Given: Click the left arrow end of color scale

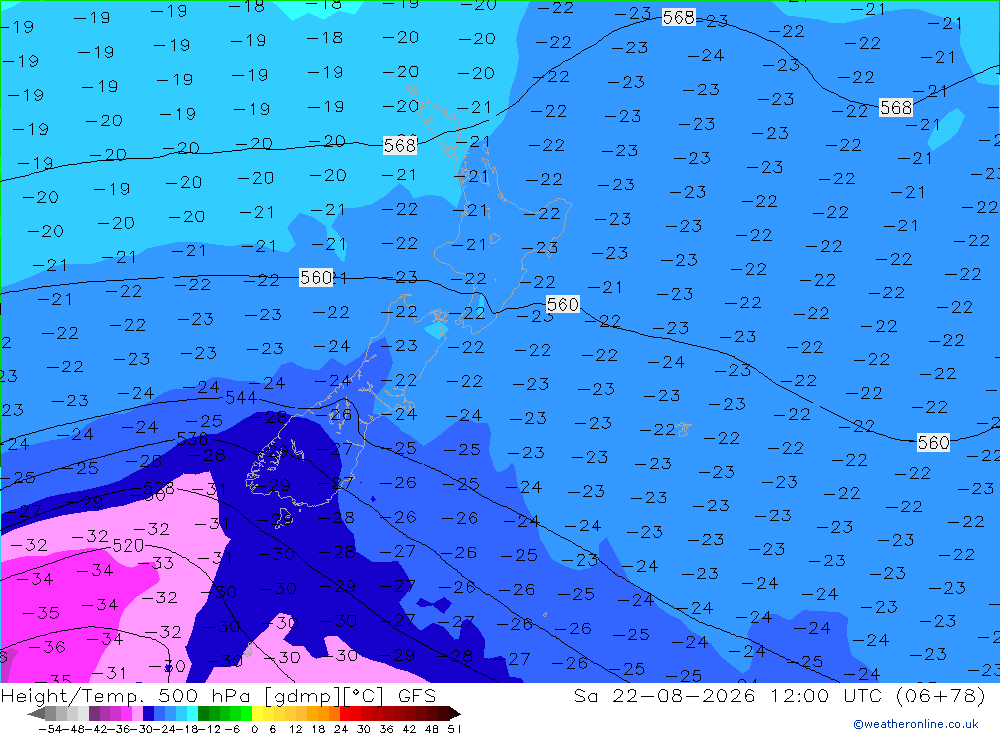Looking at the screenshot, I should (x=36, y=713).
